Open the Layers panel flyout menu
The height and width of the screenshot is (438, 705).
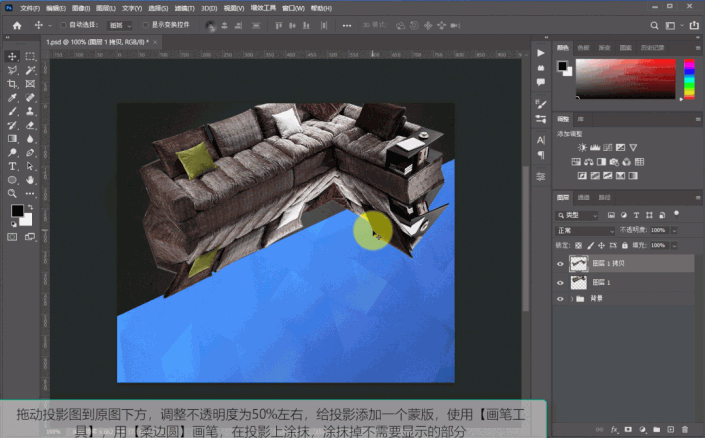pos(698,198)
